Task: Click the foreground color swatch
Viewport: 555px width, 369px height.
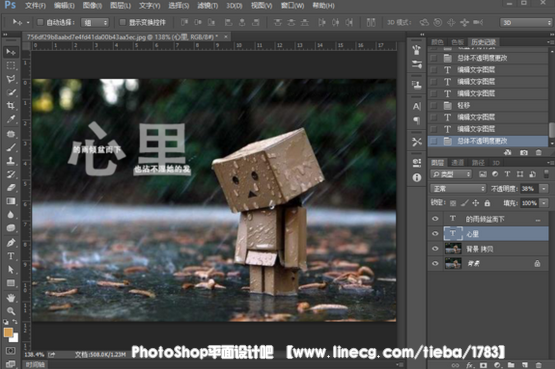Action: (x=8, y=332)
